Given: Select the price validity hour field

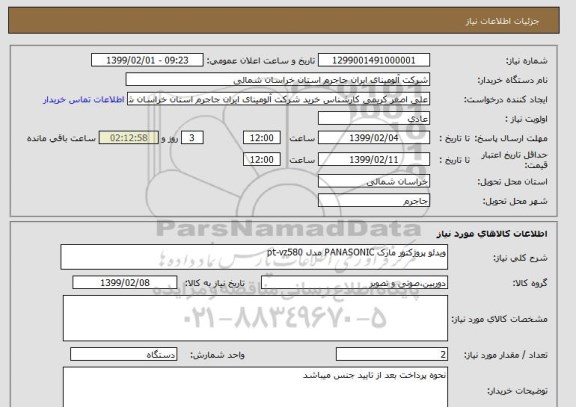Looking at the screenshot, I should click(262, 160).
